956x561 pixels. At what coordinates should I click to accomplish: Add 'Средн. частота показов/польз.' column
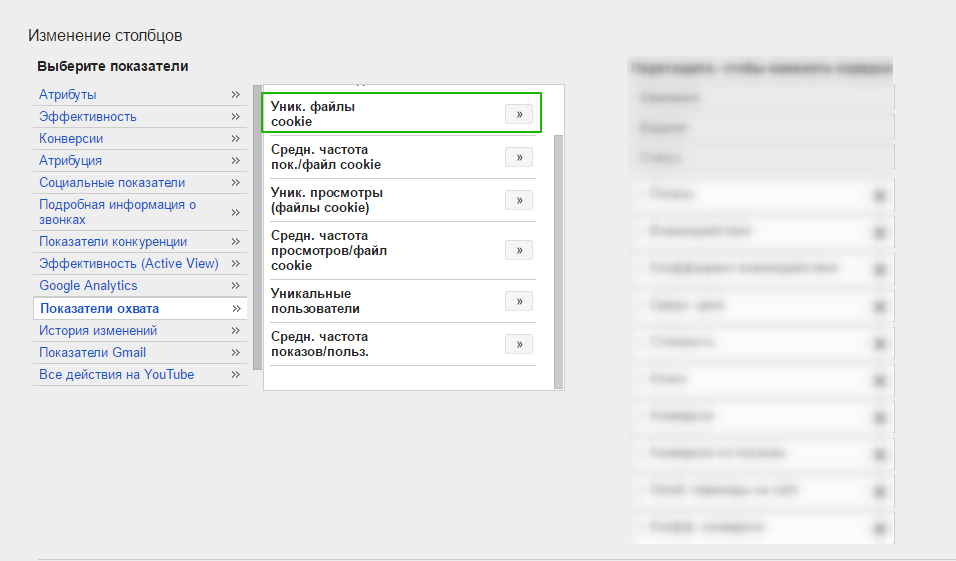tap(518, 344)
